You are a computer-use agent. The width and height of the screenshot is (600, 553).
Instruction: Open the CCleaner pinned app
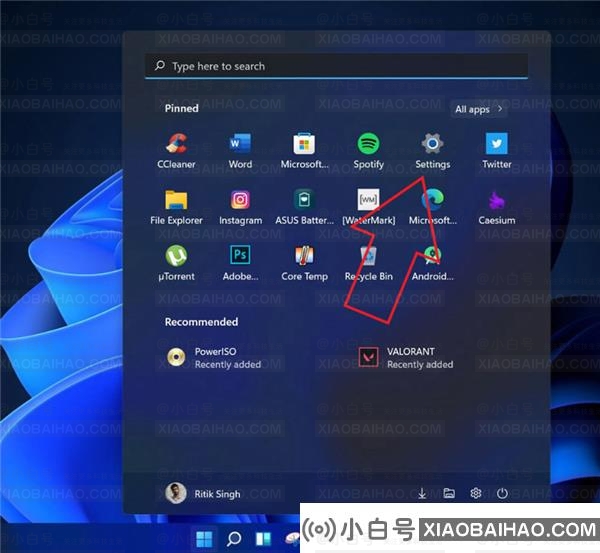[176, 151]
